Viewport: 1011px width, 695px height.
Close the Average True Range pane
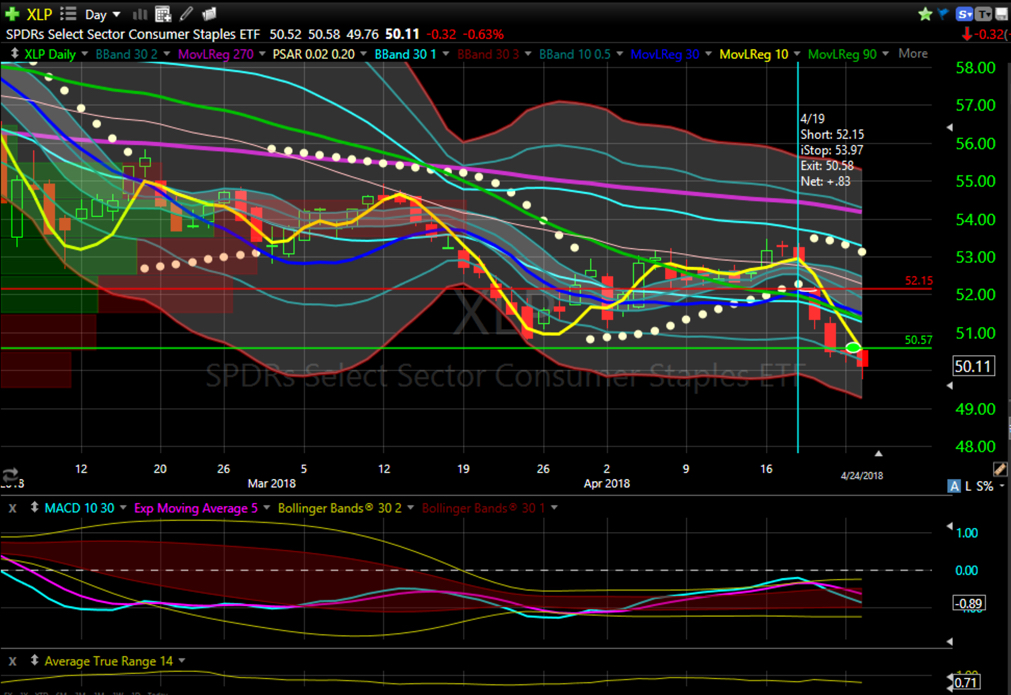12,661
